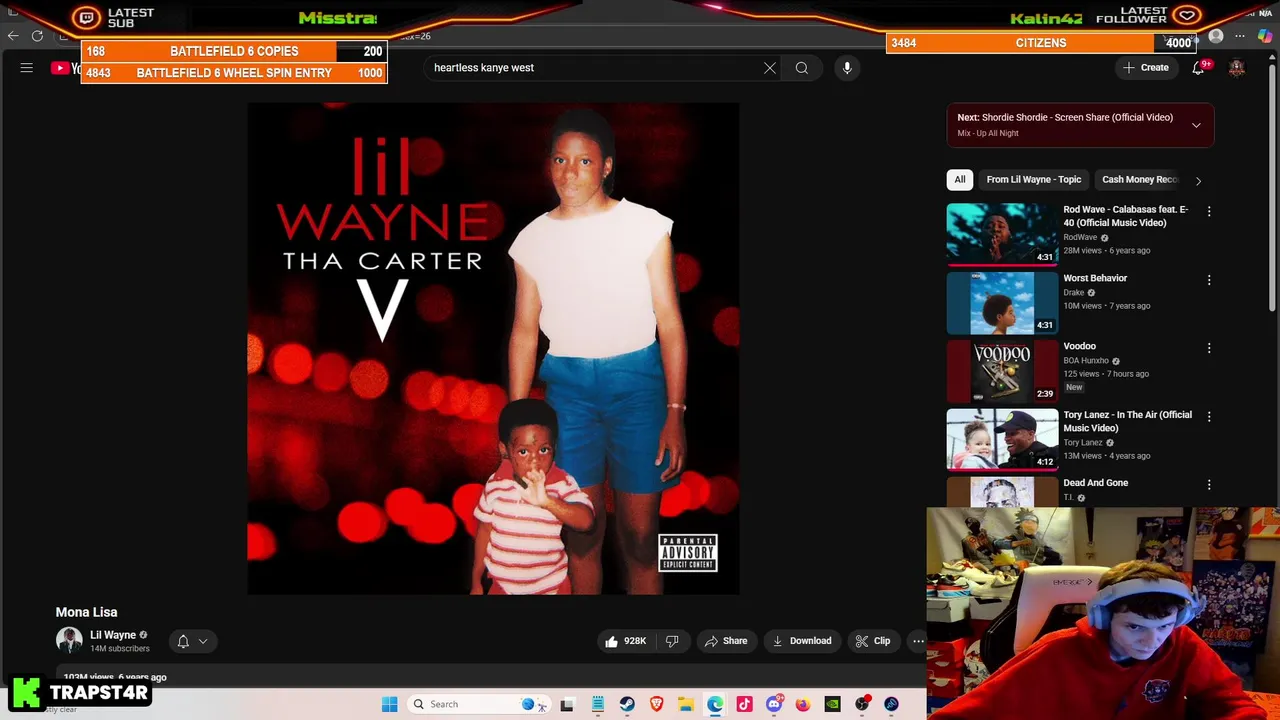
Task: Like the video with thumbs up 928K
Action: 624,641
